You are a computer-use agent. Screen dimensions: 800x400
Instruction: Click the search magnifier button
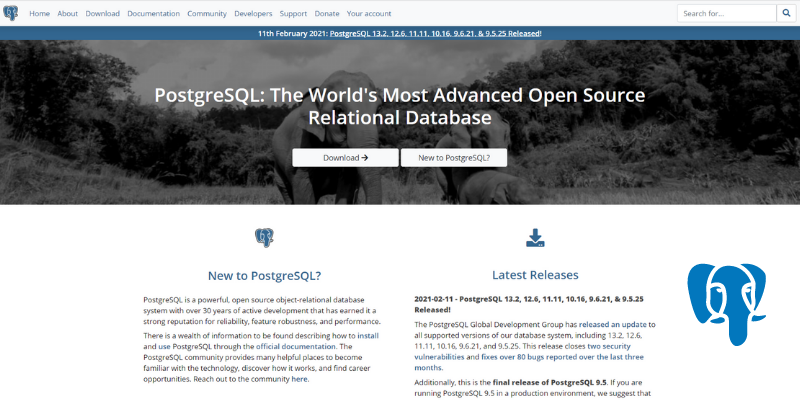786,13
